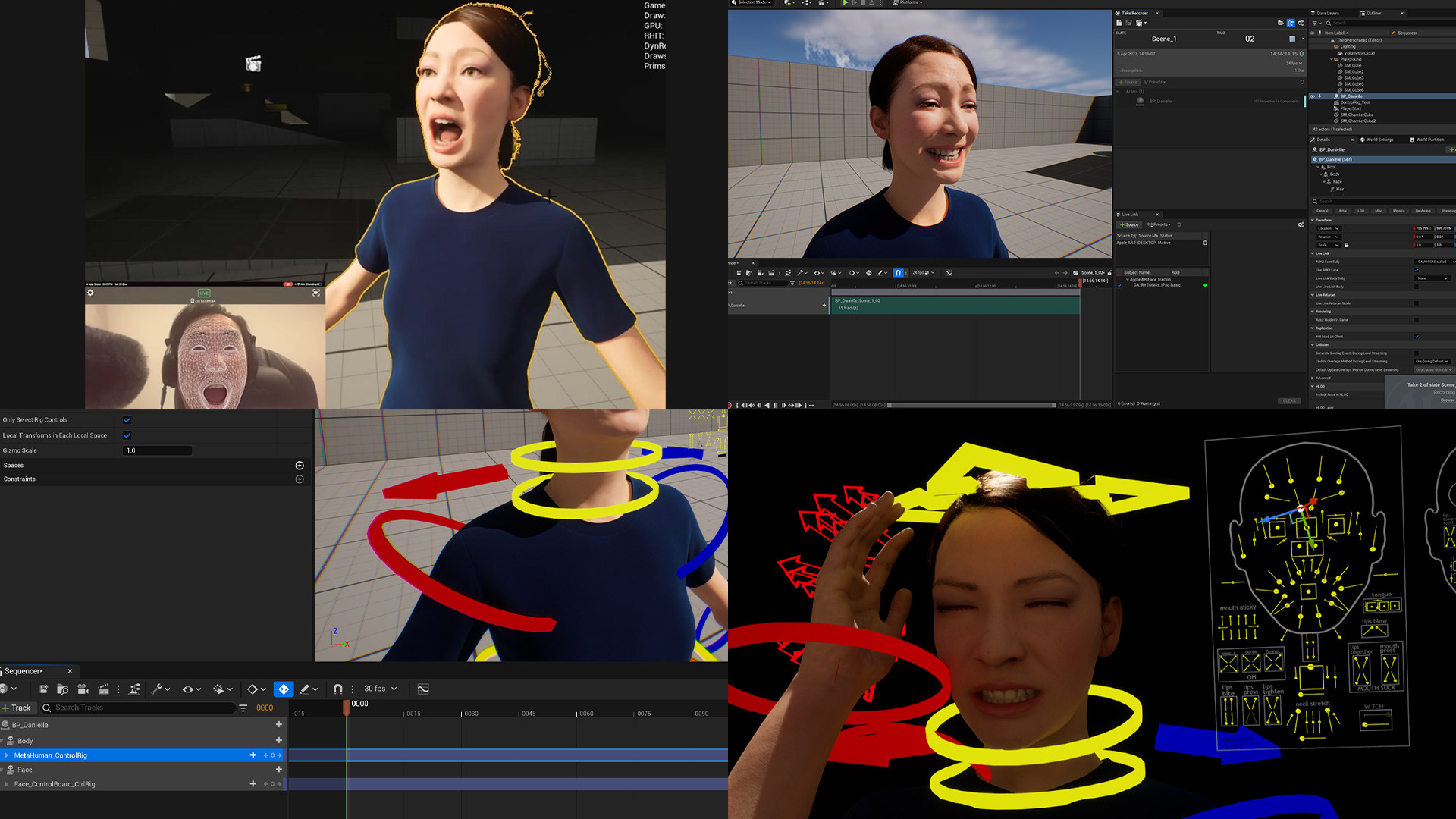Uncheck Only Select Rig Controls checkbox
This screenshot has height=819, width=1456.
point(127,419)
